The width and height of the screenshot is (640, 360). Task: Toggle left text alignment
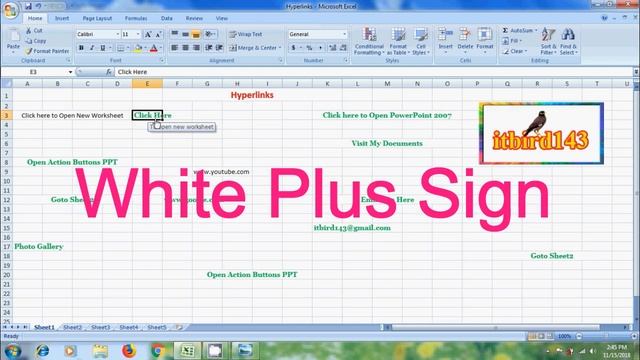point(175,48)
